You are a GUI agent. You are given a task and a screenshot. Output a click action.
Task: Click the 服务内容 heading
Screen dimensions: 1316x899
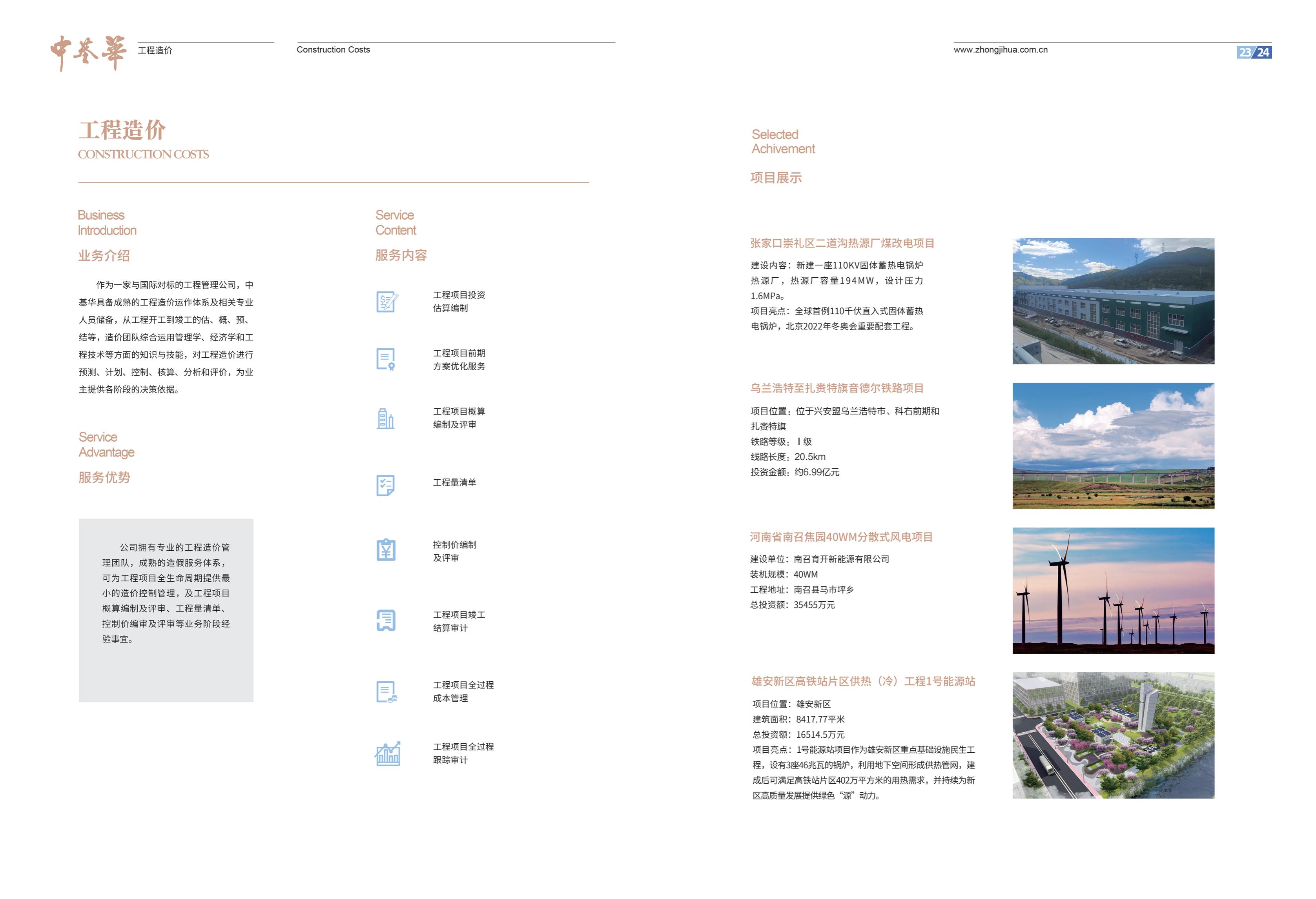point(401,255)
